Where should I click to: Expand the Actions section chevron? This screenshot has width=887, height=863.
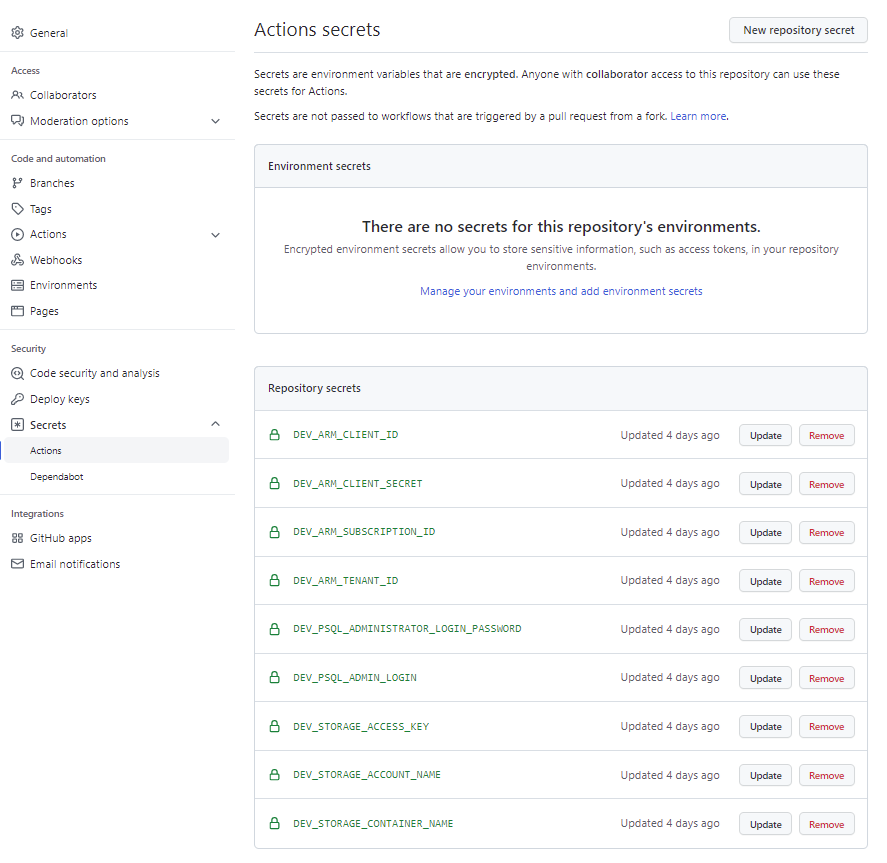215,234
